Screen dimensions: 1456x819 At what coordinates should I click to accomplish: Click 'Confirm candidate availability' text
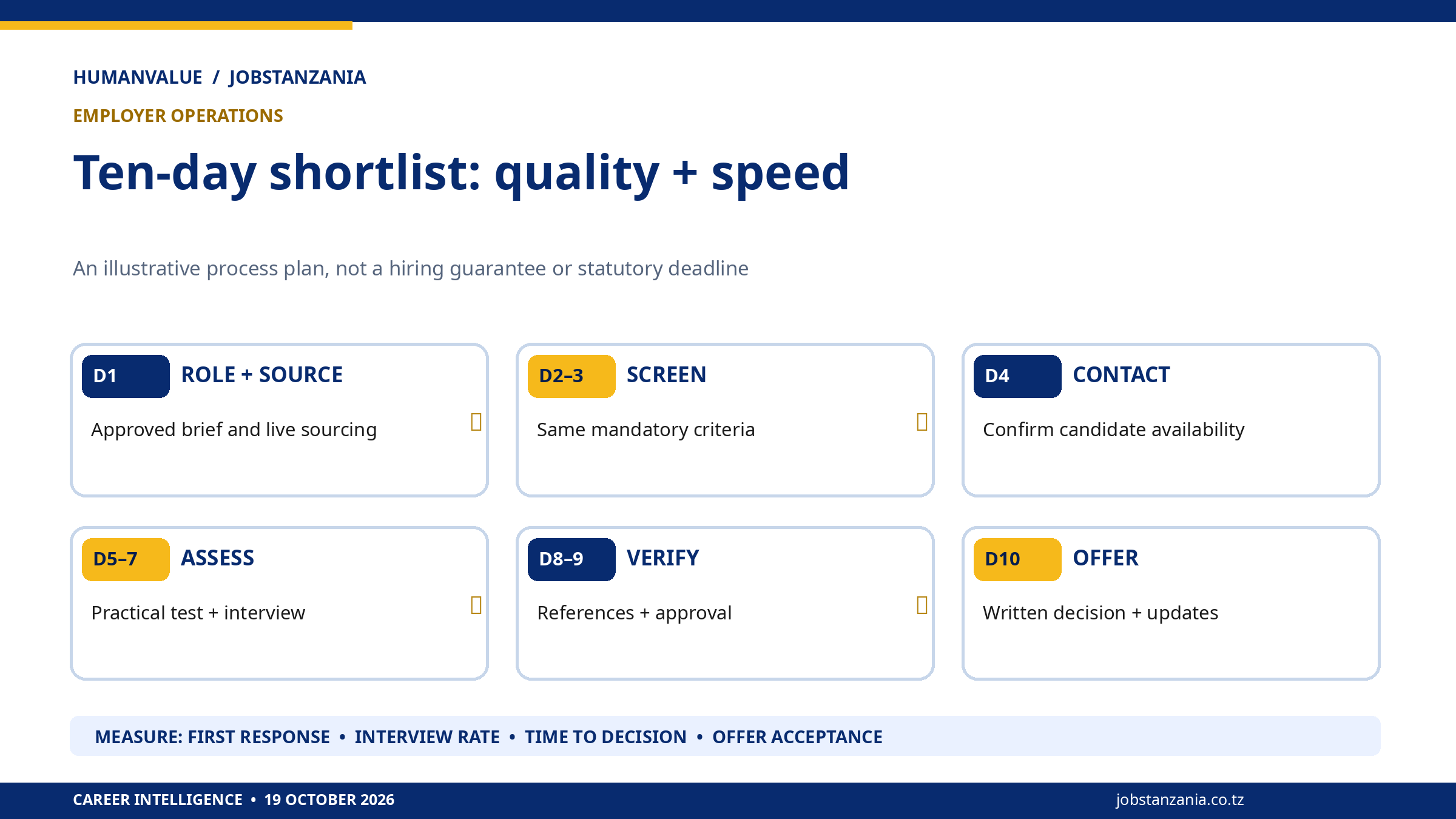tap(1114, 430)
